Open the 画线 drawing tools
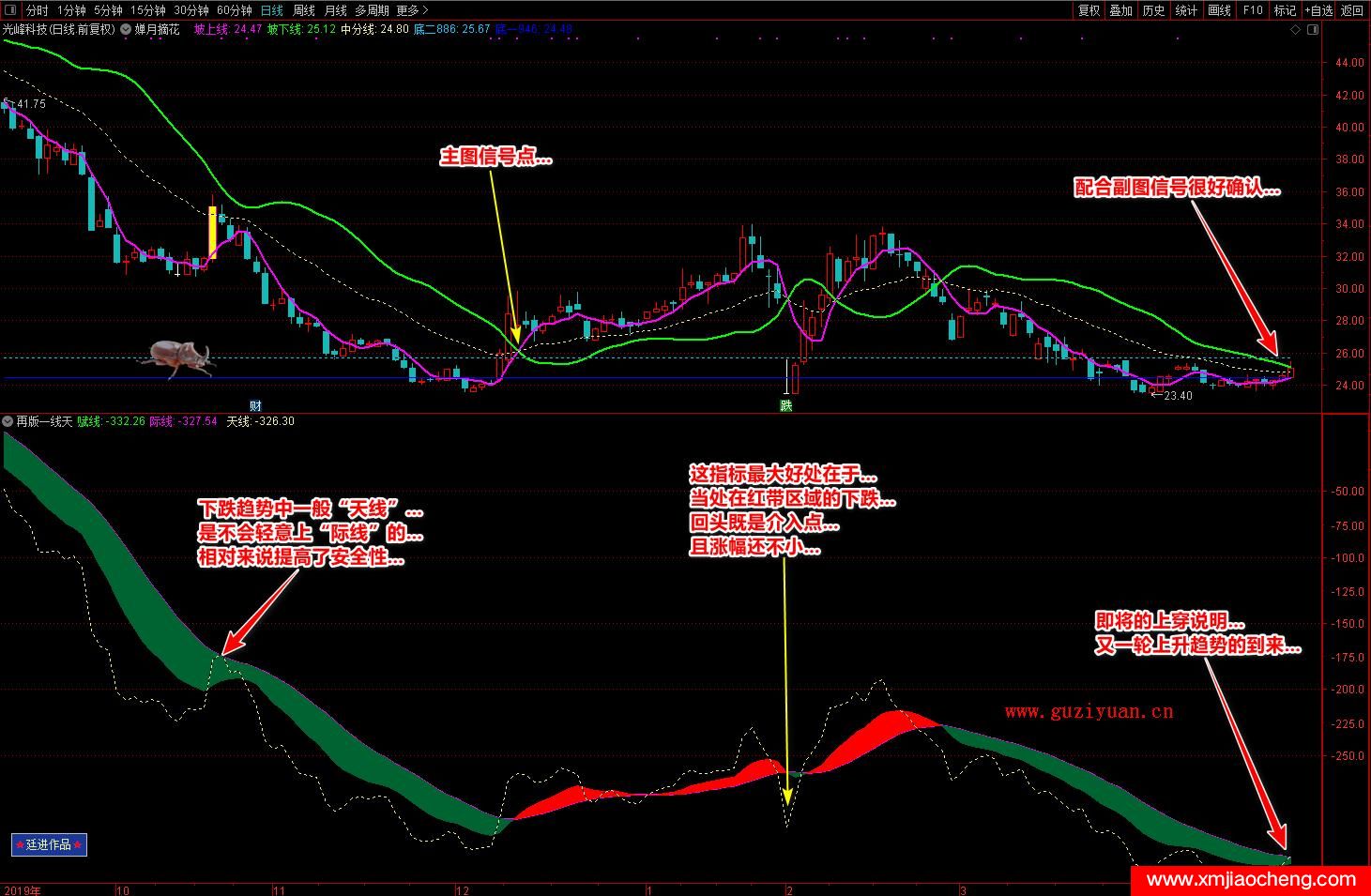 point(1219,10)
